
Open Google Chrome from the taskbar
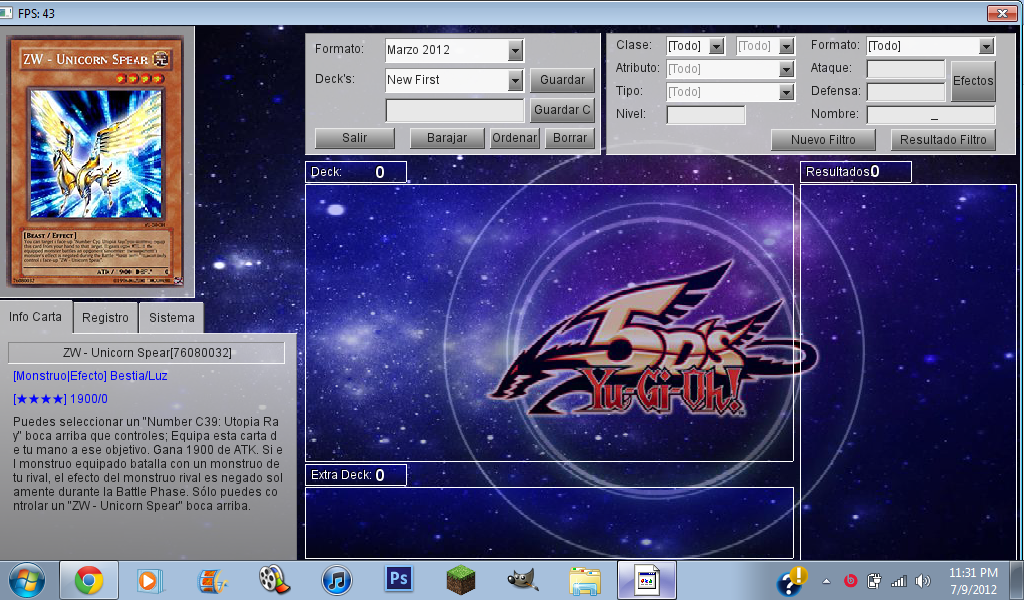point(89,580)
